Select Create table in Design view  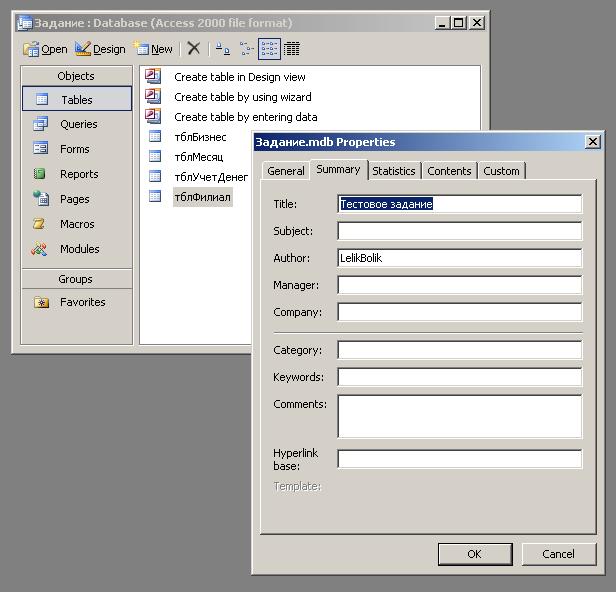pyautogui.click(x=240, y=77)
